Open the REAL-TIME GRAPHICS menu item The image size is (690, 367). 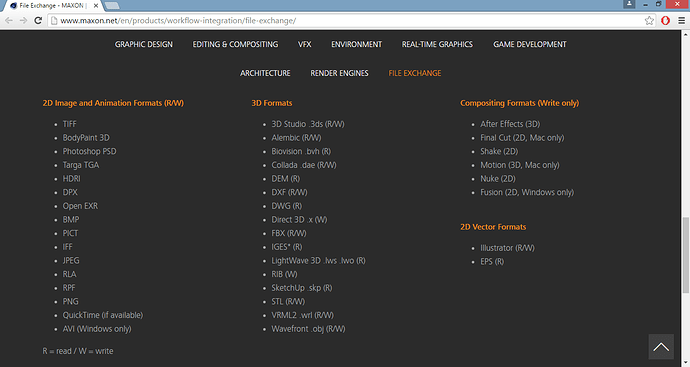tap(437, 44)
